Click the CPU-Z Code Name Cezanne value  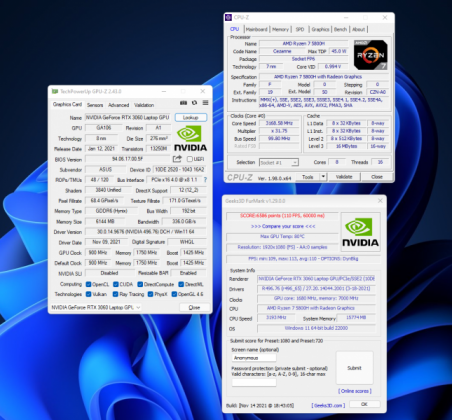[x=282, y=51]
